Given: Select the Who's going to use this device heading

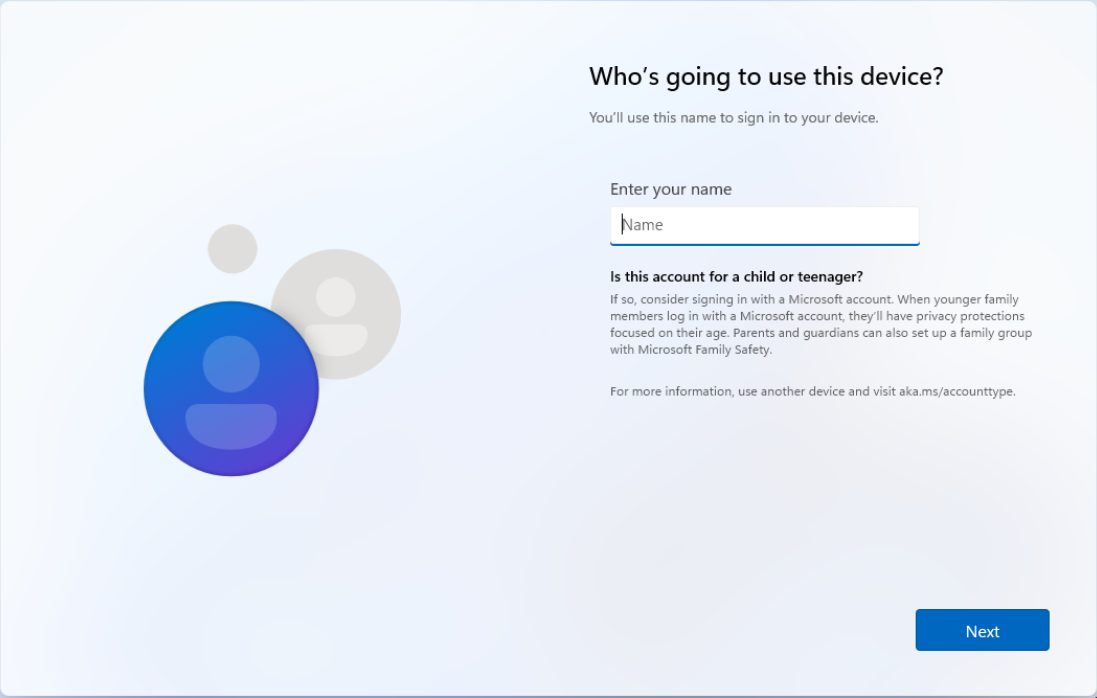Looking at the screenshot, I should point(765,76).
